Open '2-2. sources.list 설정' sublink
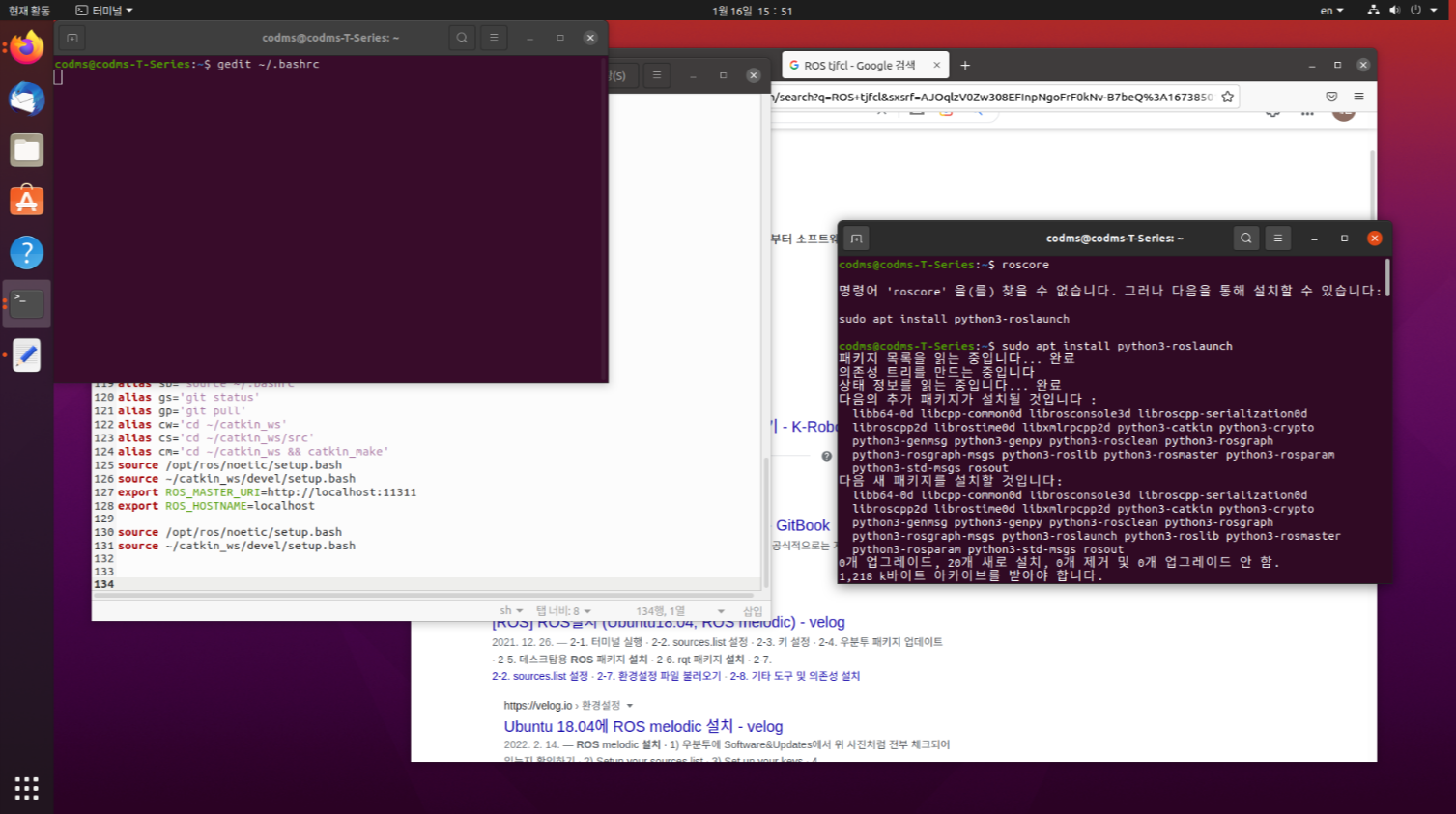Viewport: 1456px width, 814px height. [x=540, y=676]
